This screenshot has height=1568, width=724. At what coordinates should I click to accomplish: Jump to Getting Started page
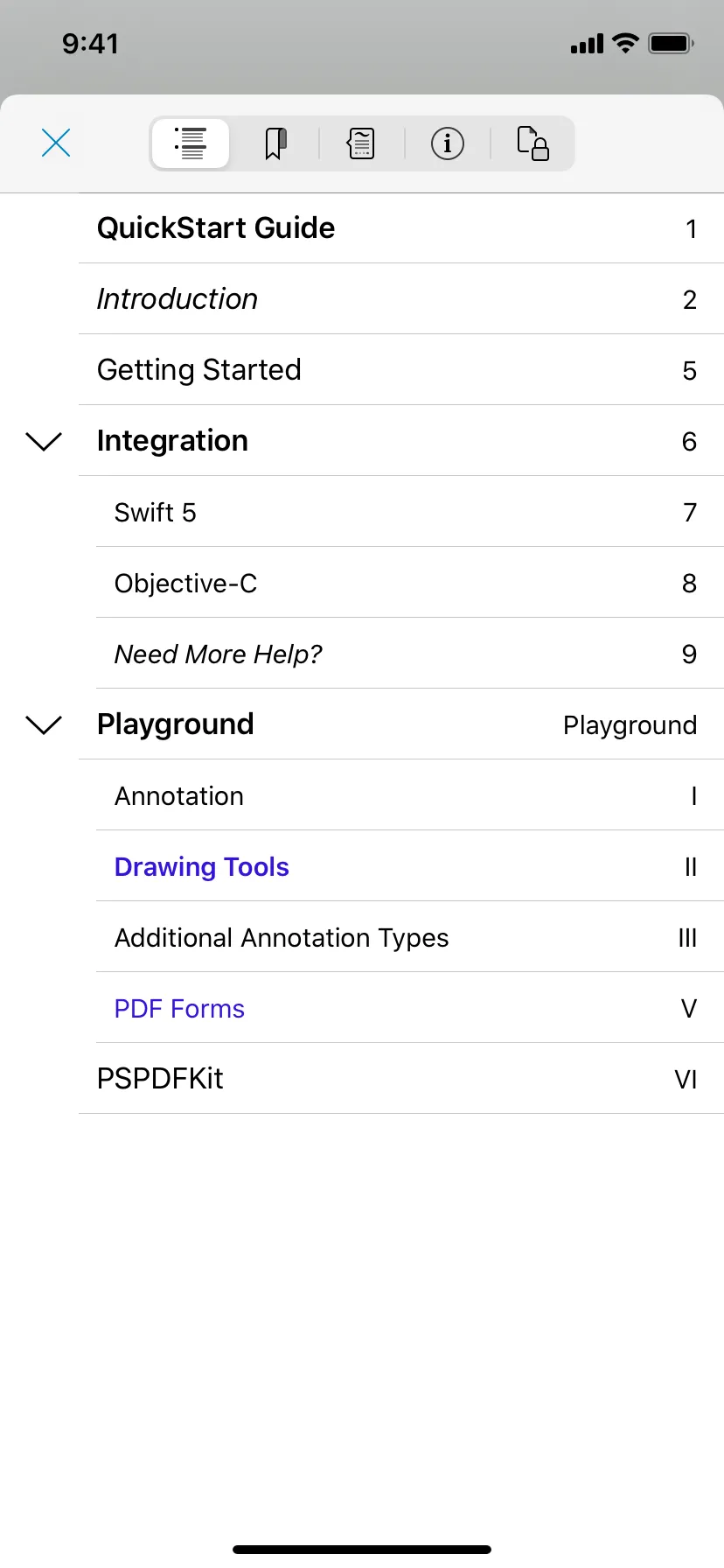click(199, 370)
